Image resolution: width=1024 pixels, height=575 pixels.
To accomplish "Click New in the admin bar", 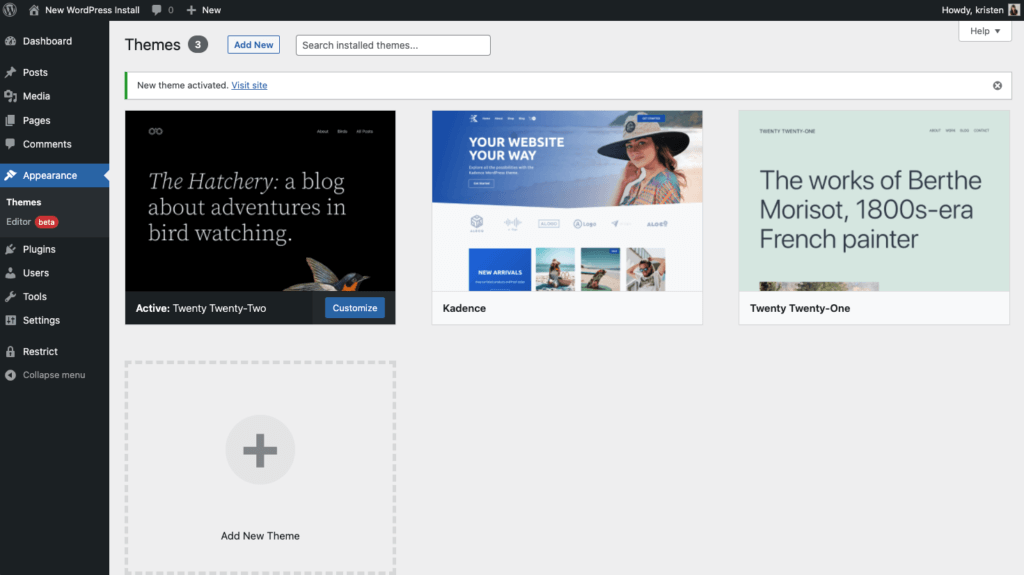I will point(211,10).
